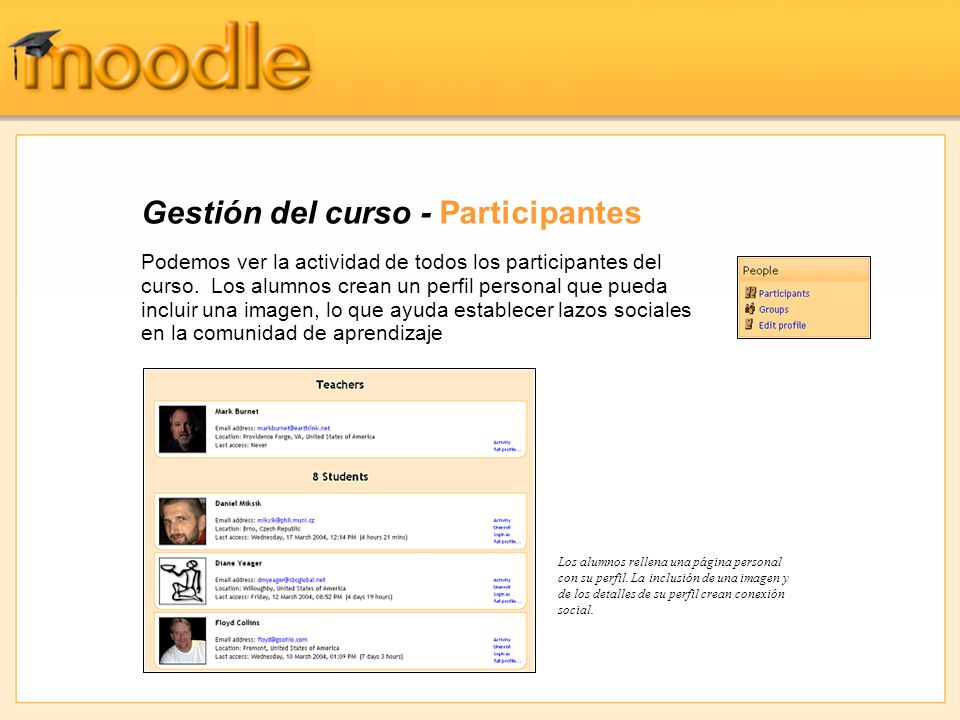This screenshot has height=720, width=960.
Task: Click the name Floyd Collins
Action: coord(237,623)
